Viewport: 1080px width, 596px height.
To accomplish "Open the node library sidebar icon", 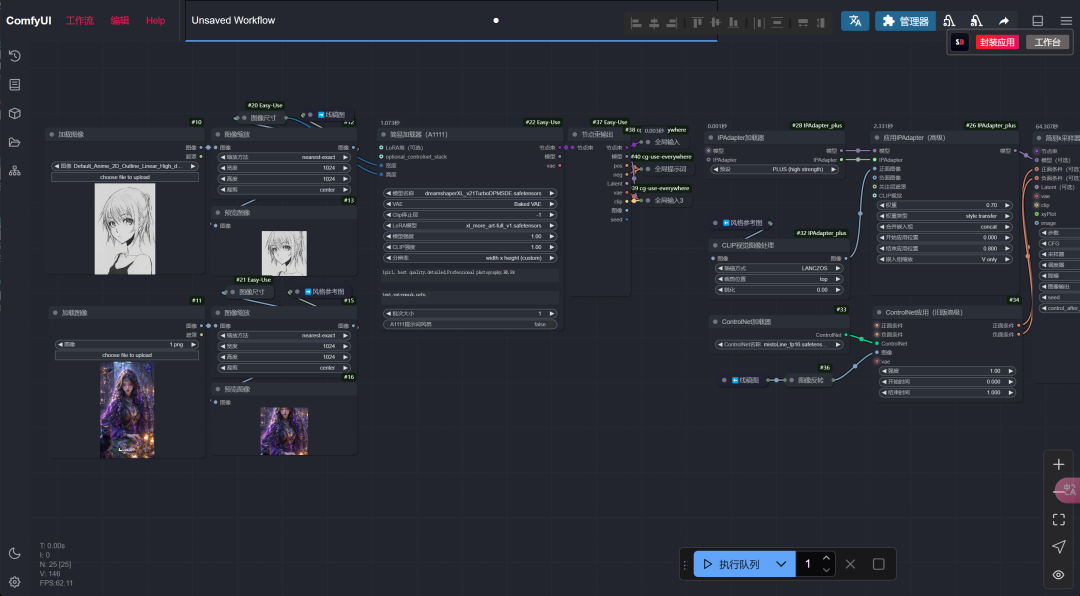I will click(14, 85).
